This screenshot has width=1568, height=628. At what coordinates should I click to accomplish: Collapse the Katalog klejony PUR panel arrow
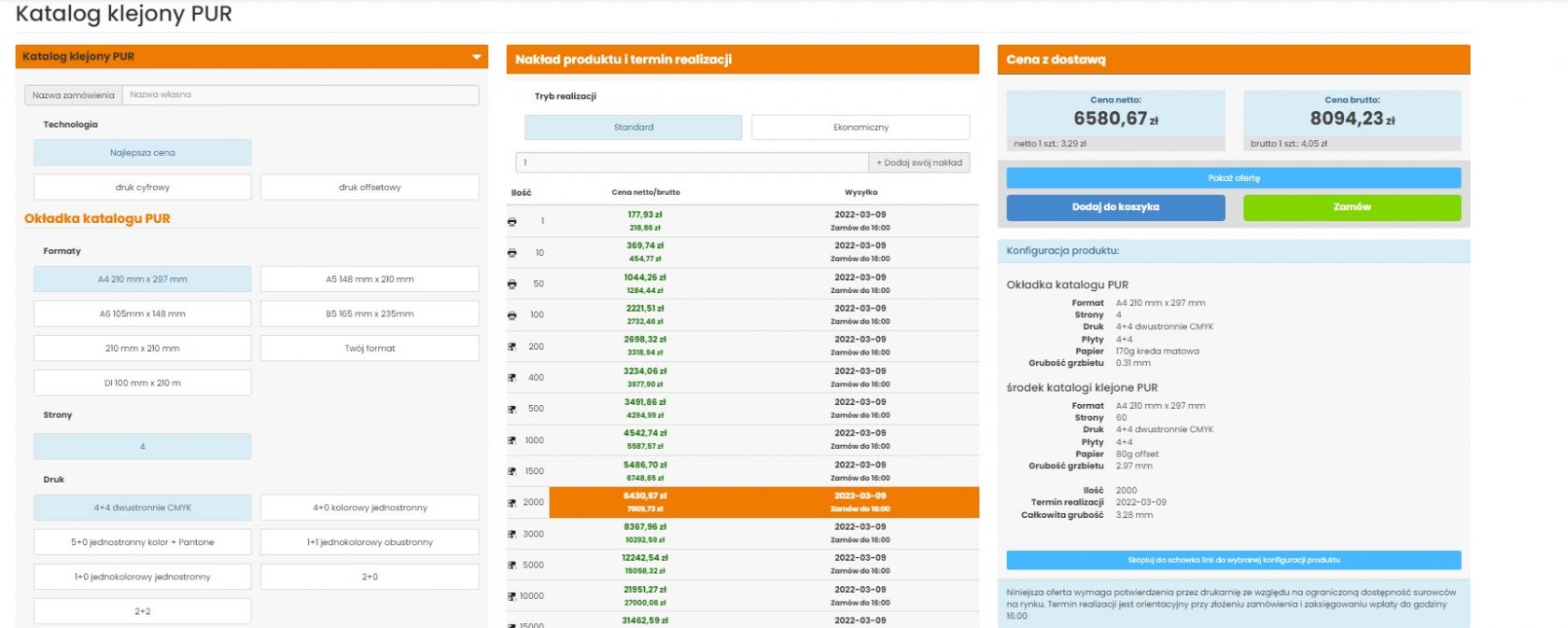[476, 57]
